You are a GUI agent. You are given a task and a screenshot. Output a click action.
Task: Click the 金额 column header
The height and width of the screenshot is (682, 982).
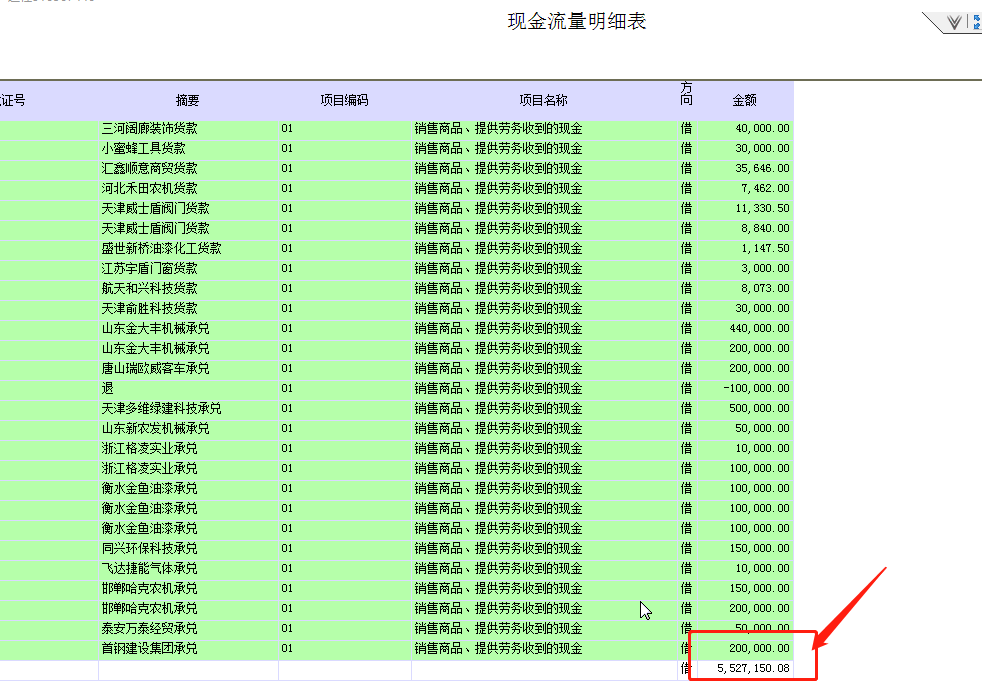(x=745, y=100)
